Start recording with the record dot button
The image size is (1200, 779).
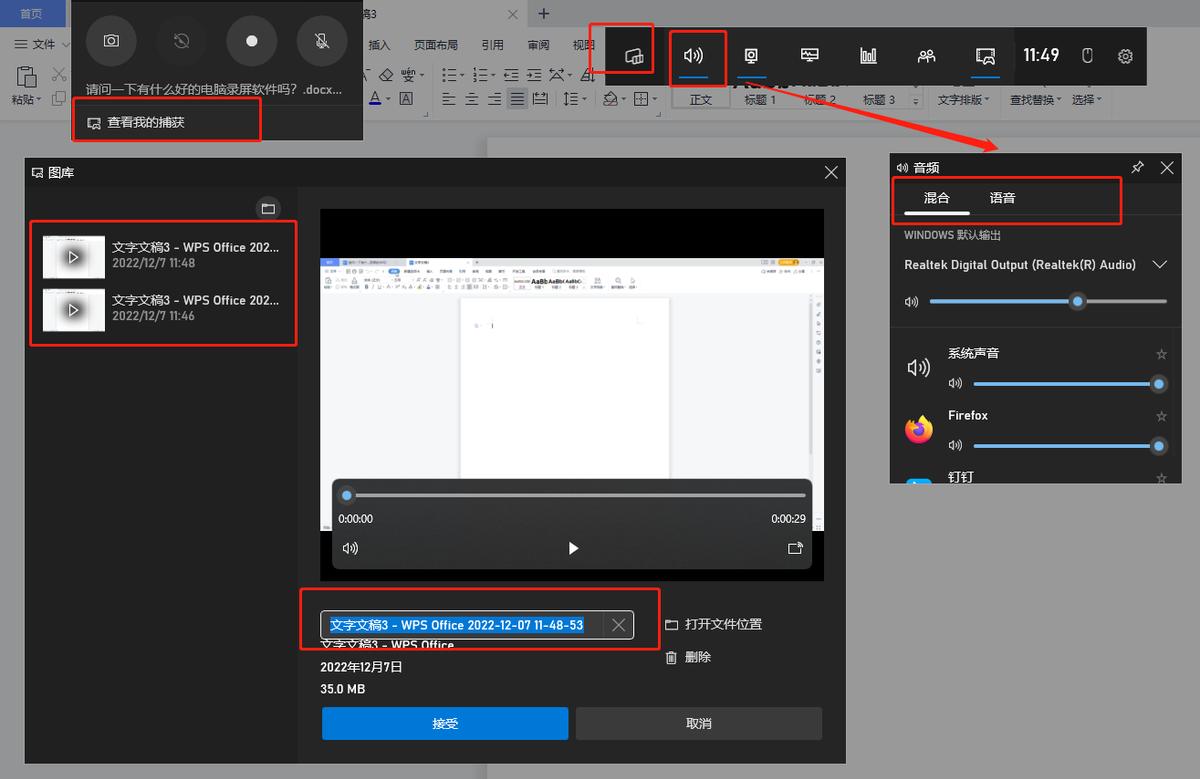[252, 41]
